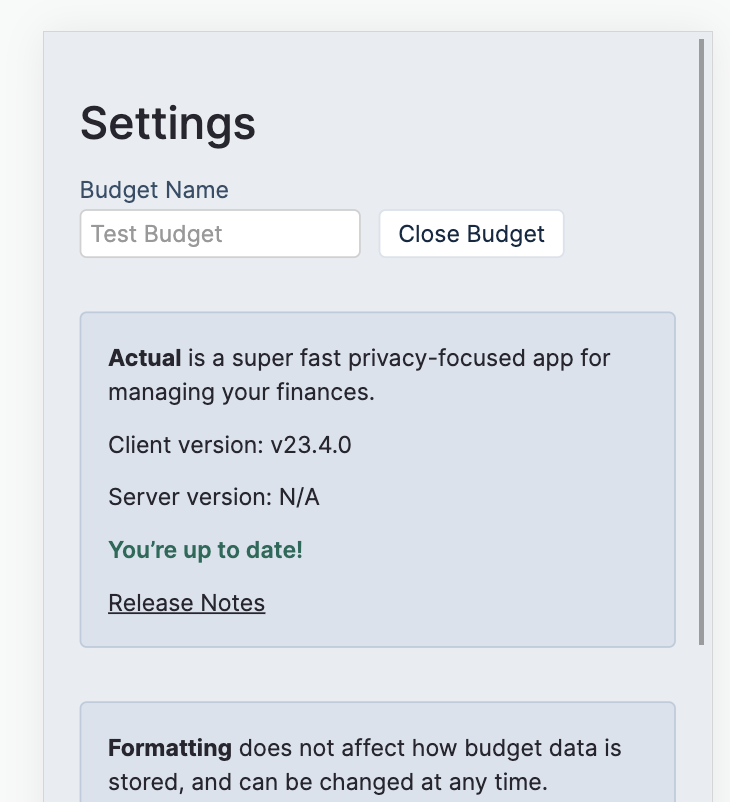Click the You're up to date message
The height and width of the screenshot is (802, 730).
coord(205,550)
